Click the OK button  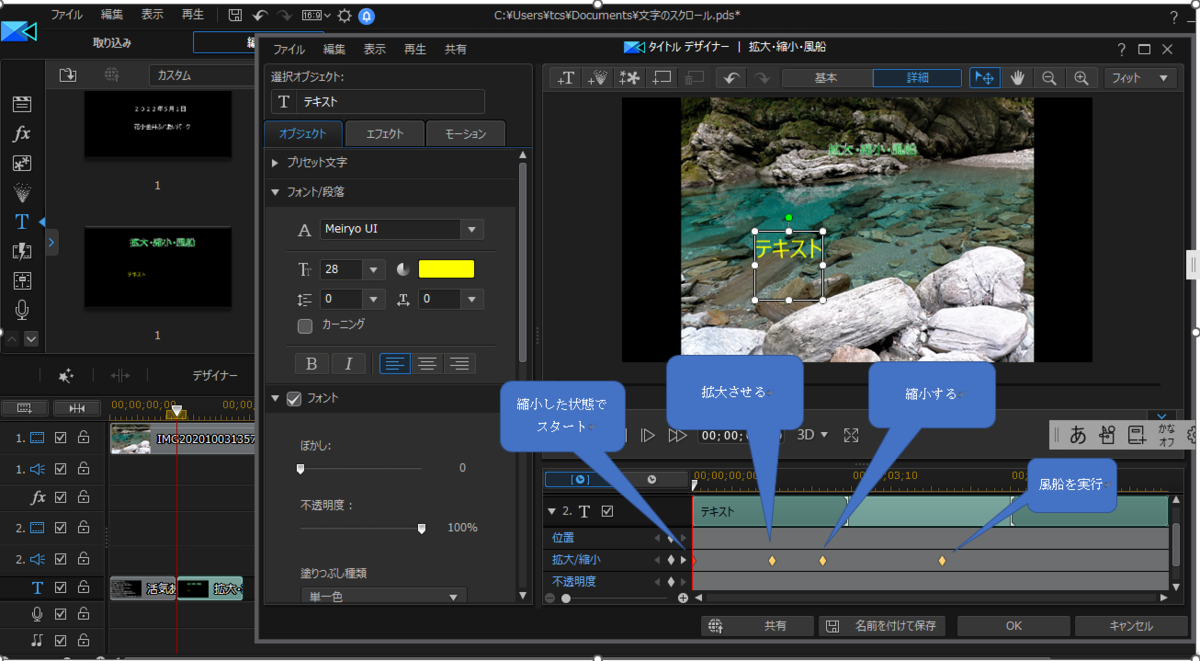pos(1013,626)
